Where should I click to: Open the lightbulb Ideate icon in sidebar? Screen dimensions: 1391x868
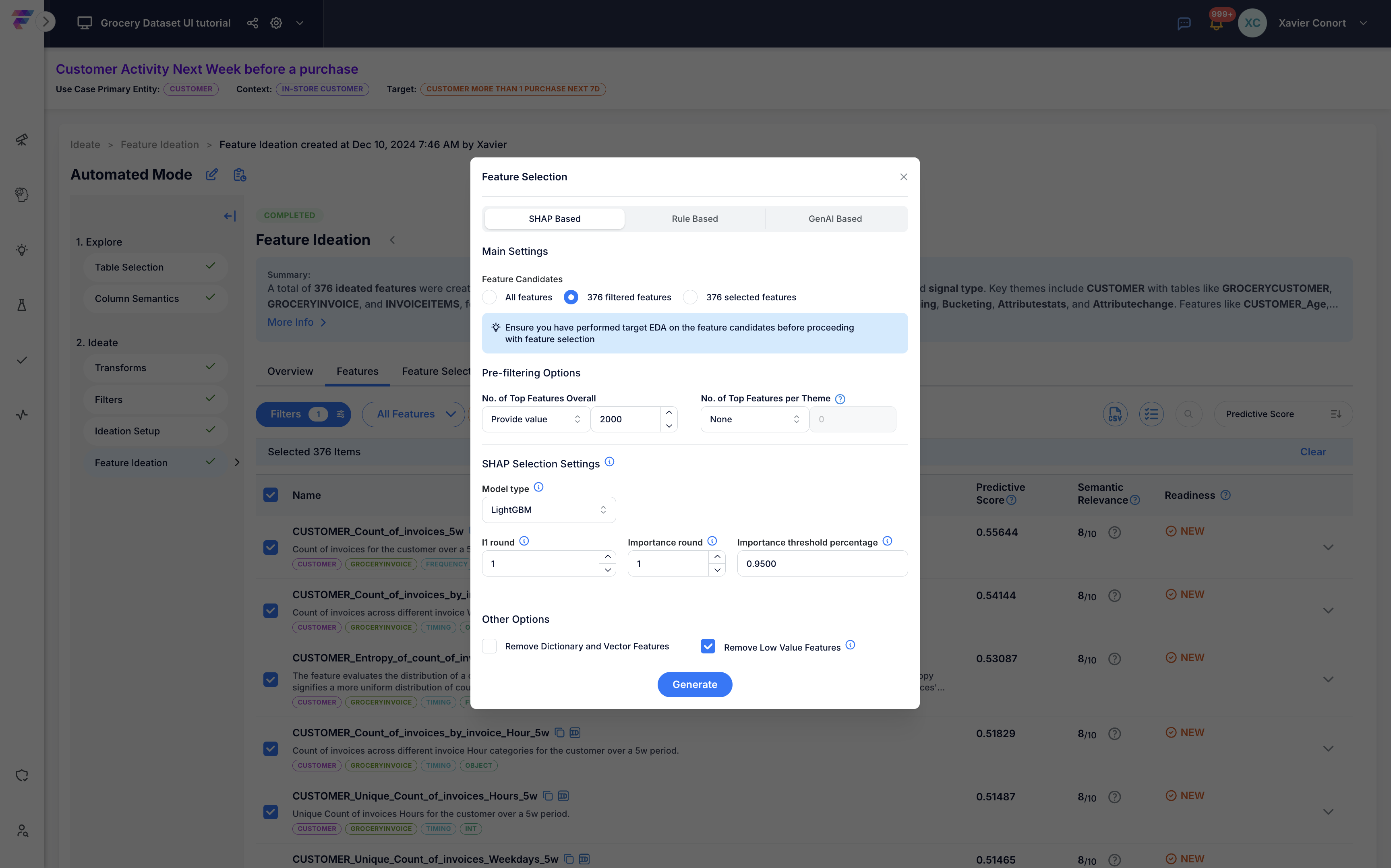pyautogui.click(x=22, y=250)
